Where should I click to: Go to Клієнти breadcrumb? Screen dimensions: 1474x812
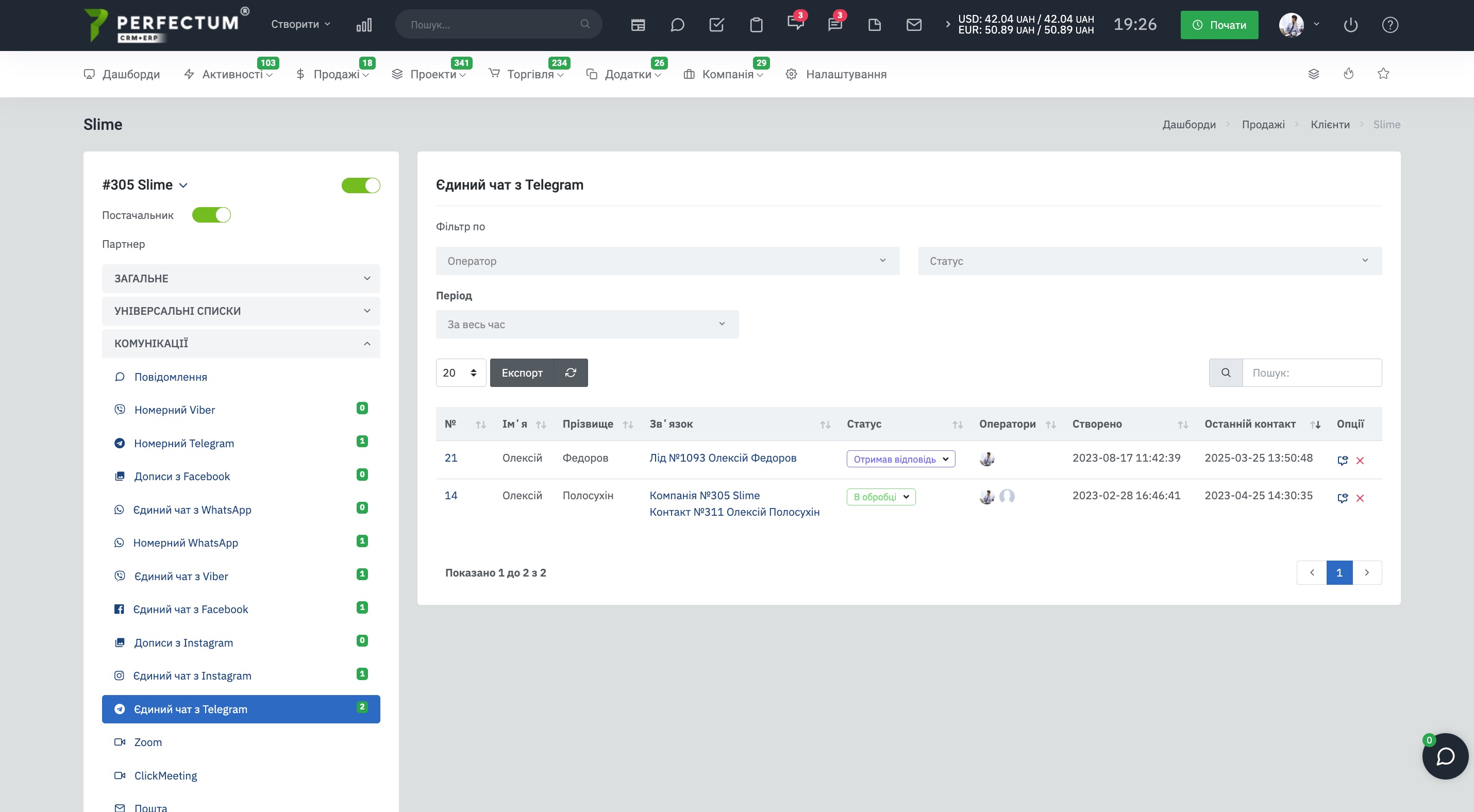tap(1330, 125)
